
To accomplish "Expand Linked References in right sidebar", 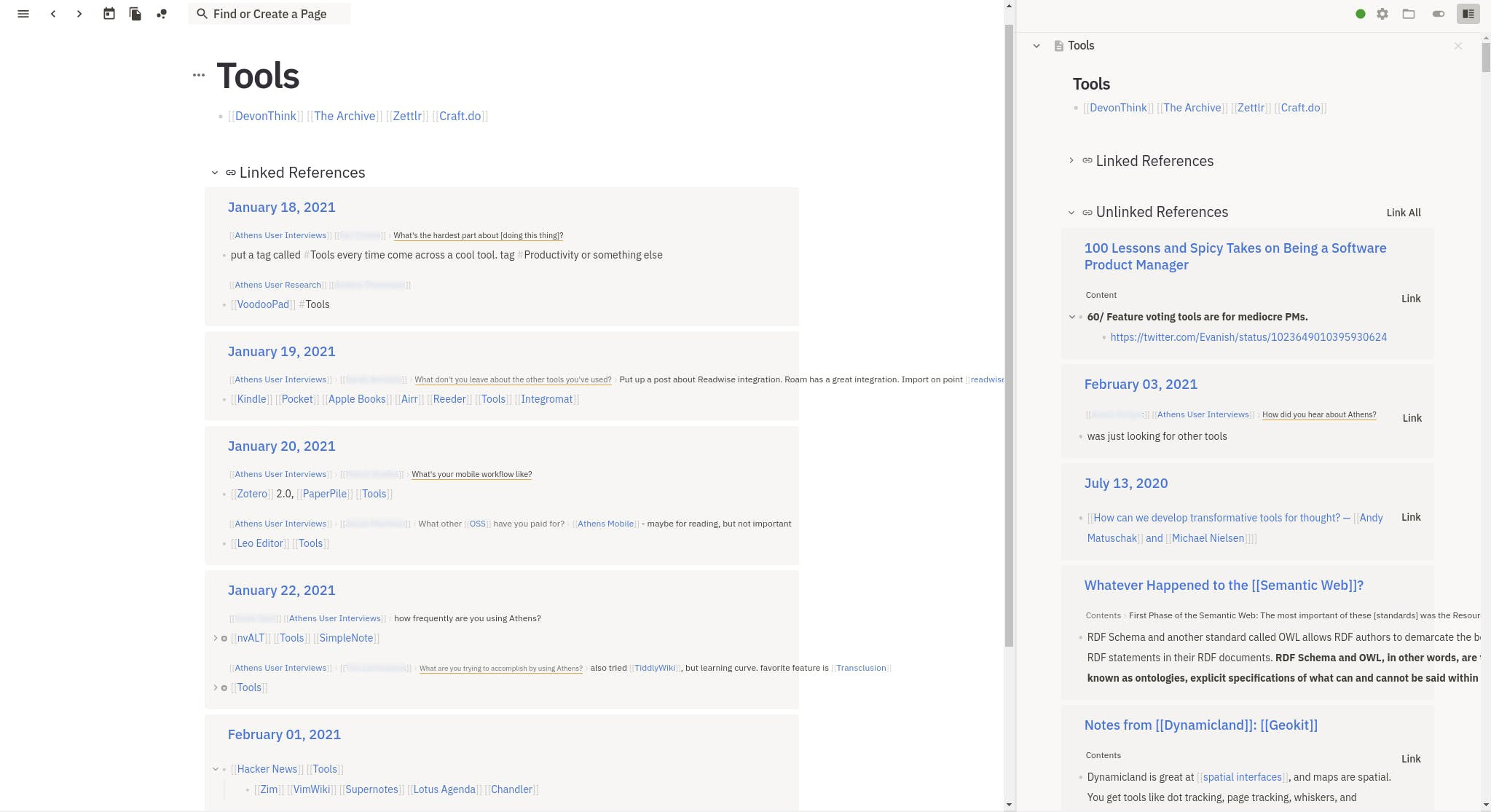I will [x=1071, y=160].
